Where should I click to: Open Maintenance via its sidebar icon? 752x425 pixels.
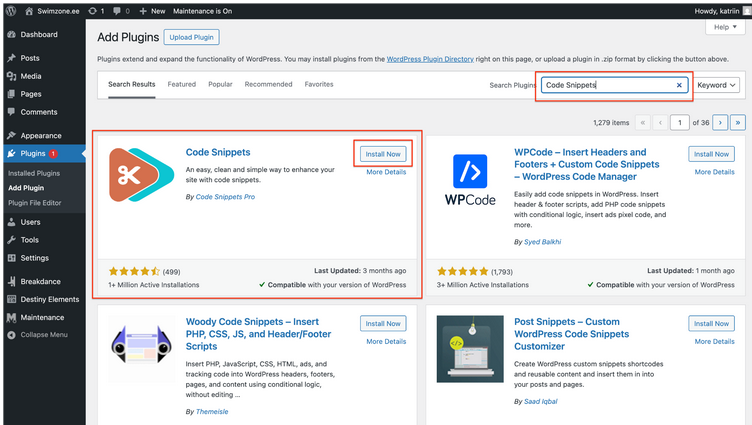click(12, 318)
